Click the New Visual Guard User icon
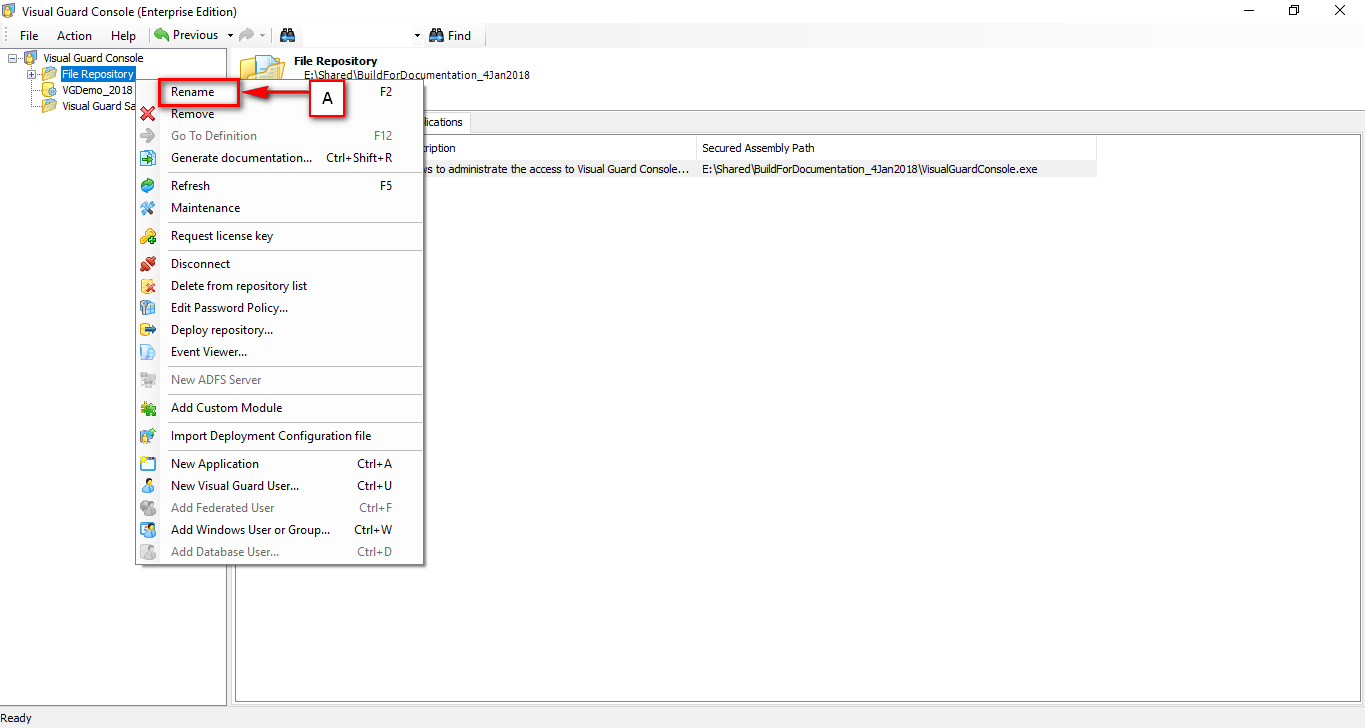Screen dimensions: 1365x728 pos(148,485)
